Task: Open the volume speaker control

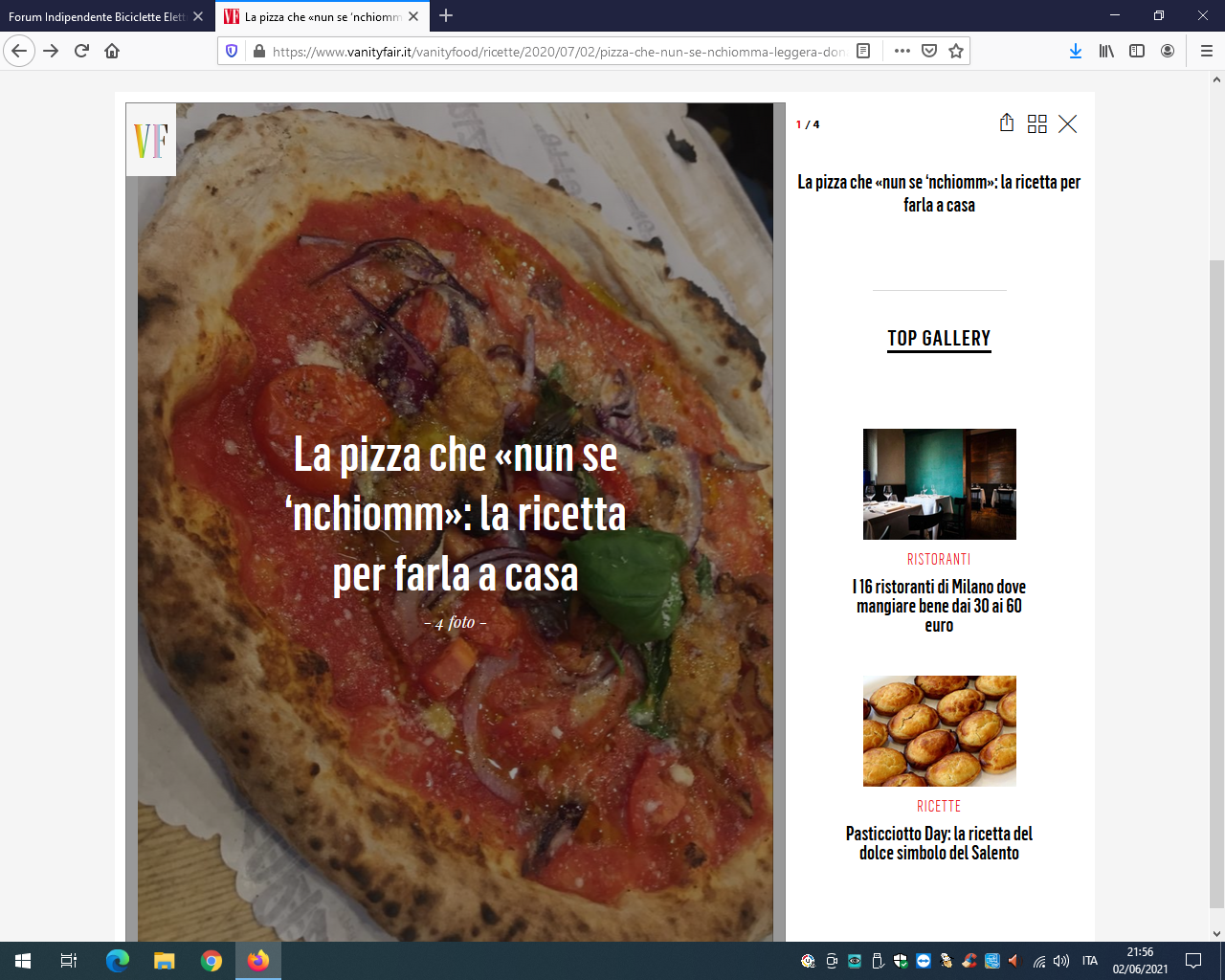Action: click(x=1061, y=961)
